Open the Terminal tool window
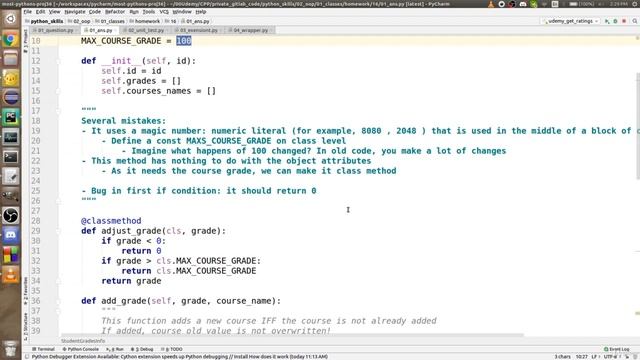Viewport: 640px width, 360px height. point(43,349)
